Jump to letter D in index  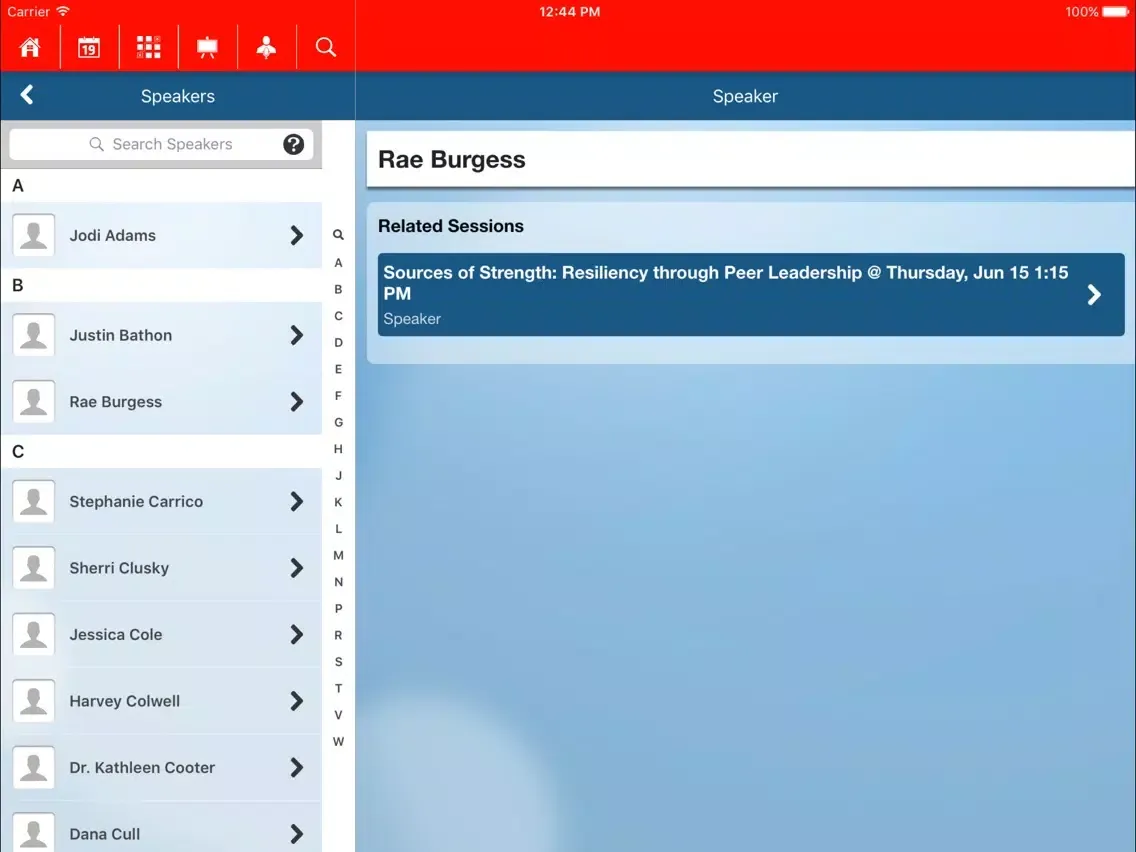coord(338,342)
